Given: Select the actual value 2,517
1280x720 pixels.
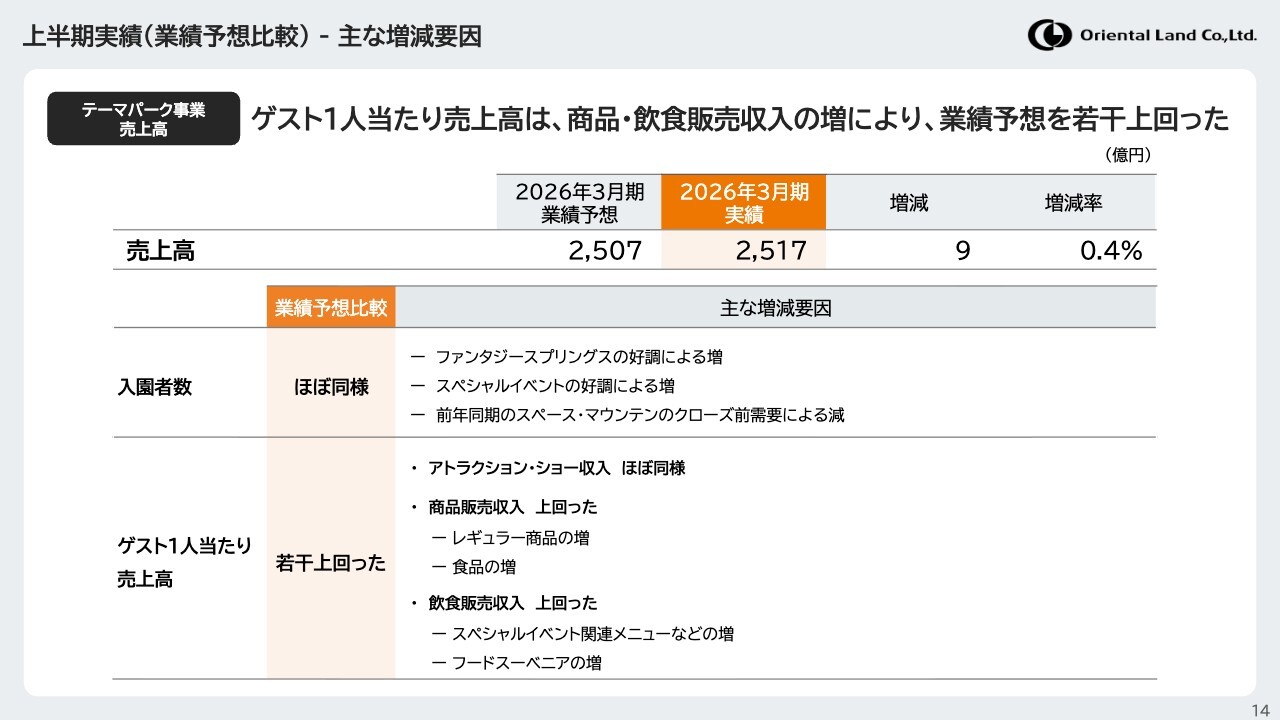Looking at the screenshot, I should coord(770,251).
